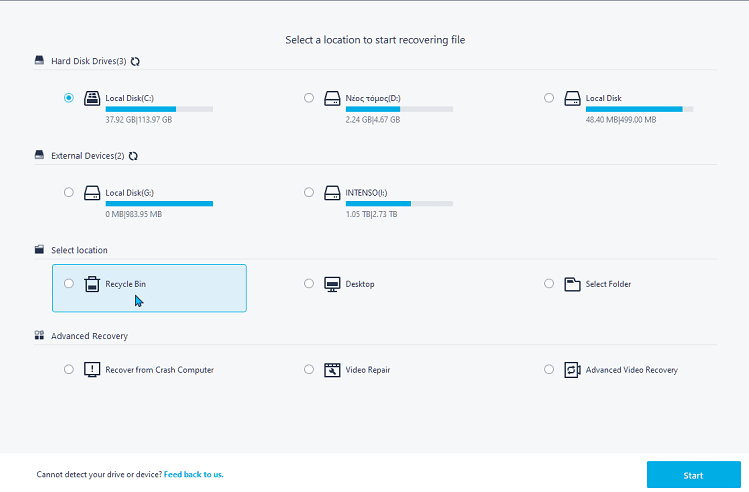This screenshot has width=749, height=492.
Task: Choose the unlabeled Local Disk radio button
Action: click(549, 97)
